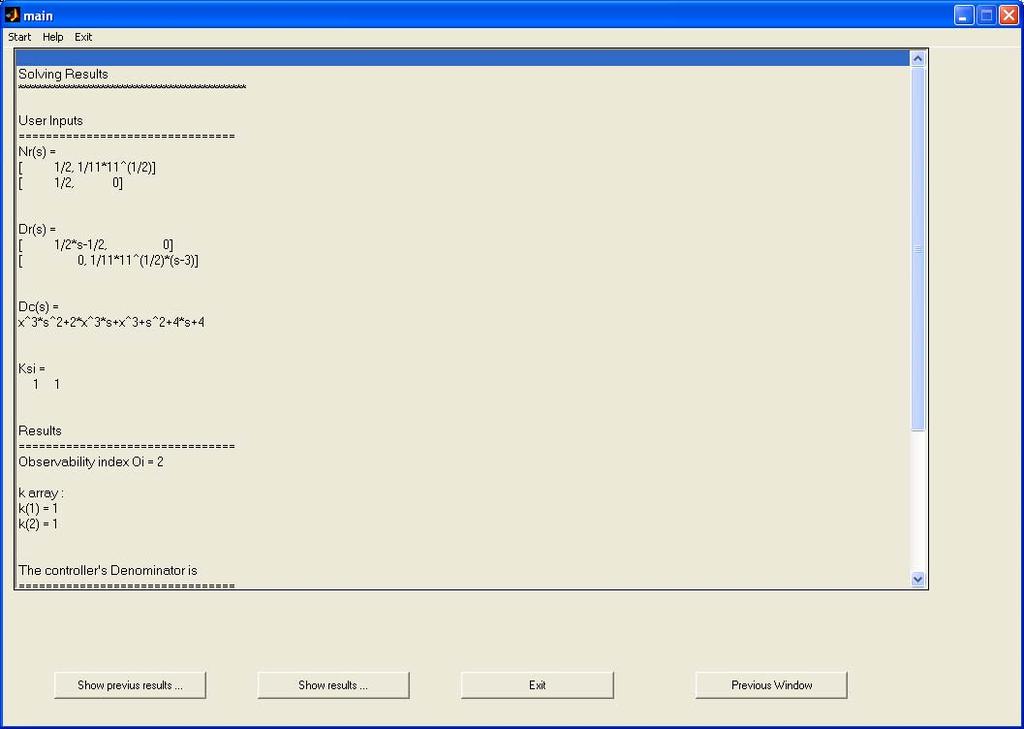This screenshot has height=729, width=1024.
Task: Click the Show results button
Action: click(333, 685)
